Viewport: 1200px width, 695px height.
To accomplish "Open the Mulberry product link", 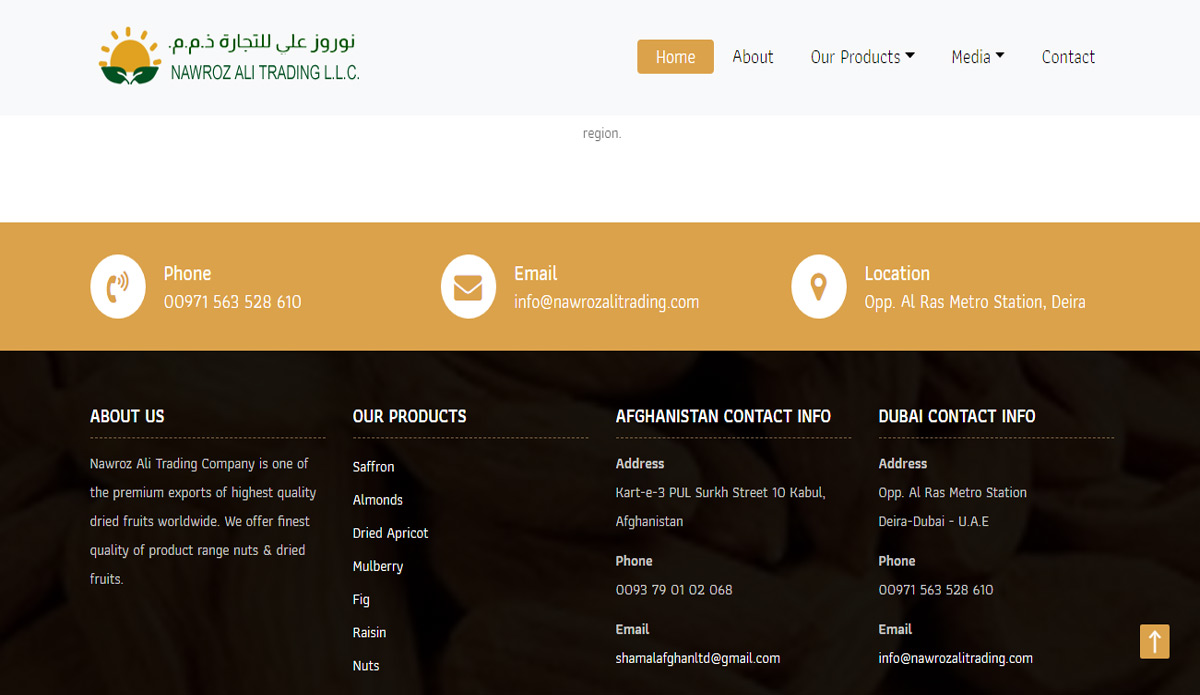I will click(377, 566).
